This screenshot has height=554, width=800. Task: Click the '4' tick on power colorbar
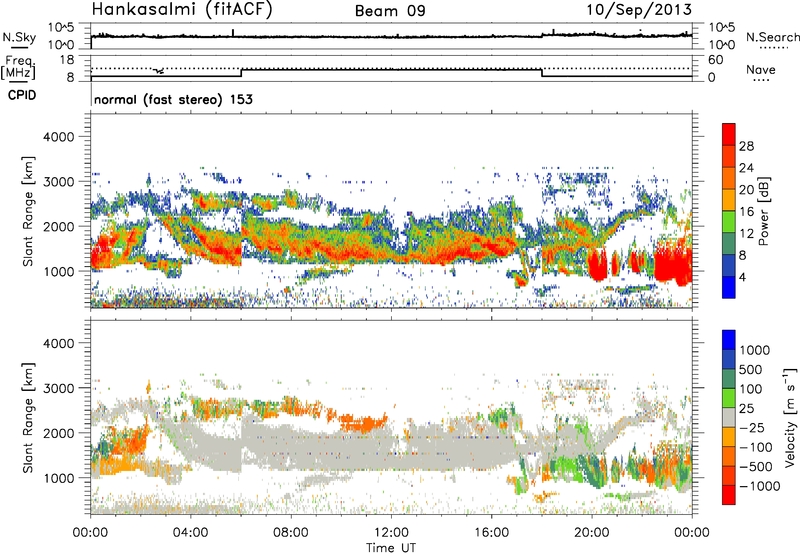(x=742, y=277)
